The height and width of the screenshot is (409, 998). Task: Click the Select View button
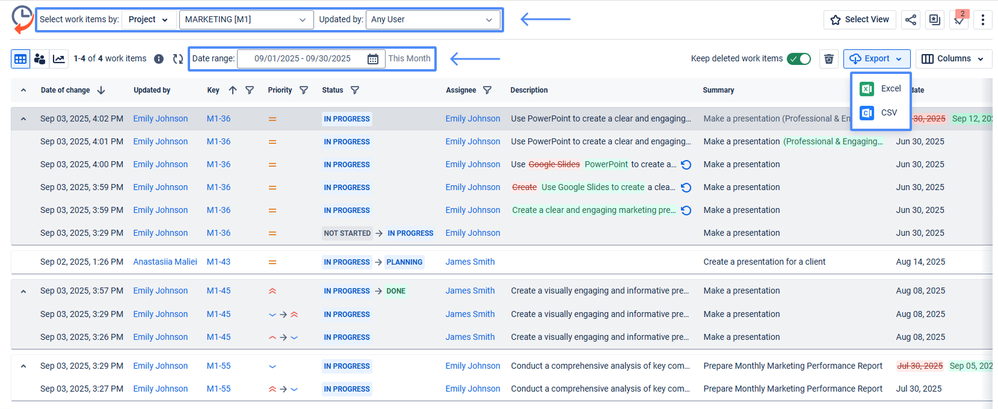pos(859,19)
